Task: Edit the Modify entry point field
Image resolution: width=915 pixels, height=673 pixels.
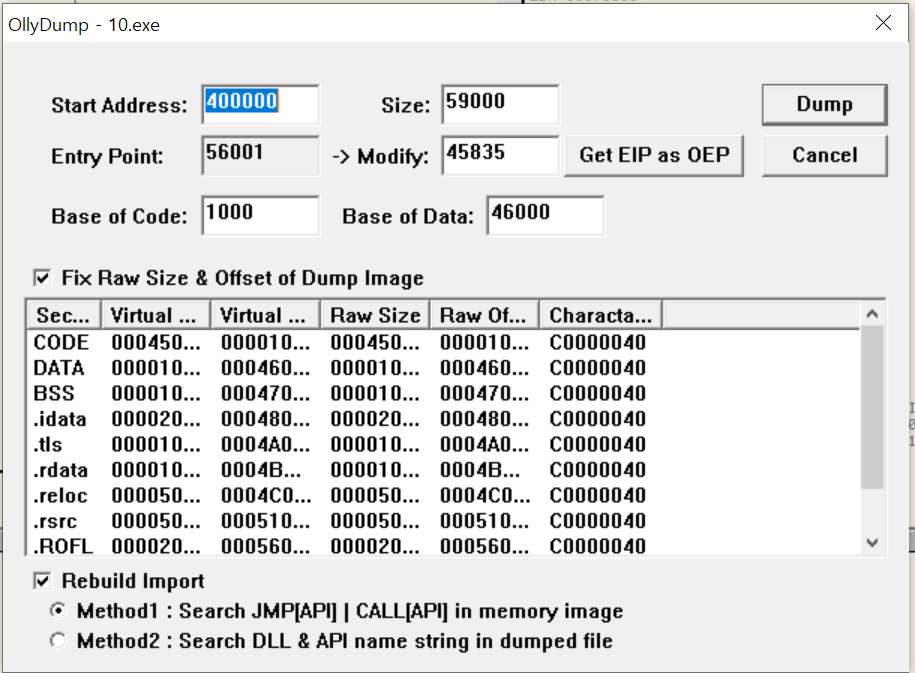Action: tap(500, 155)
